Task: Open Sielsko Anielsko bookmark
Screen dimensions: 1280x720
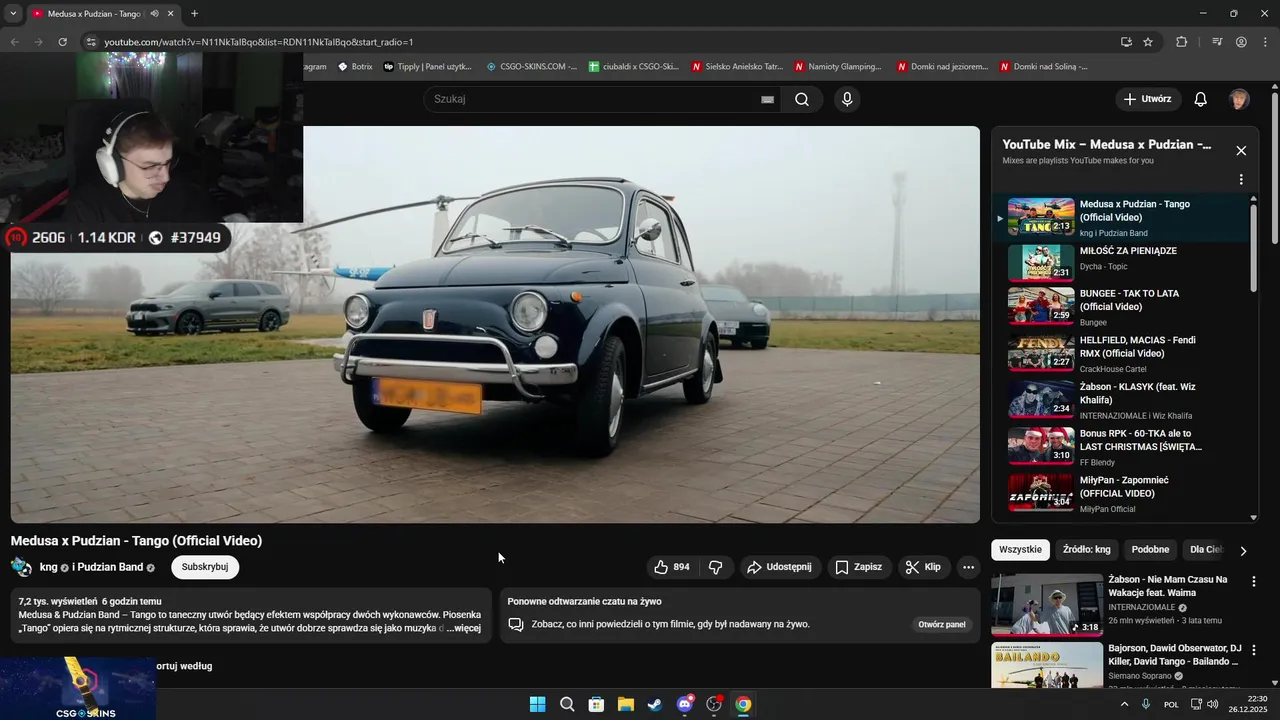Action: click(738, 67)
